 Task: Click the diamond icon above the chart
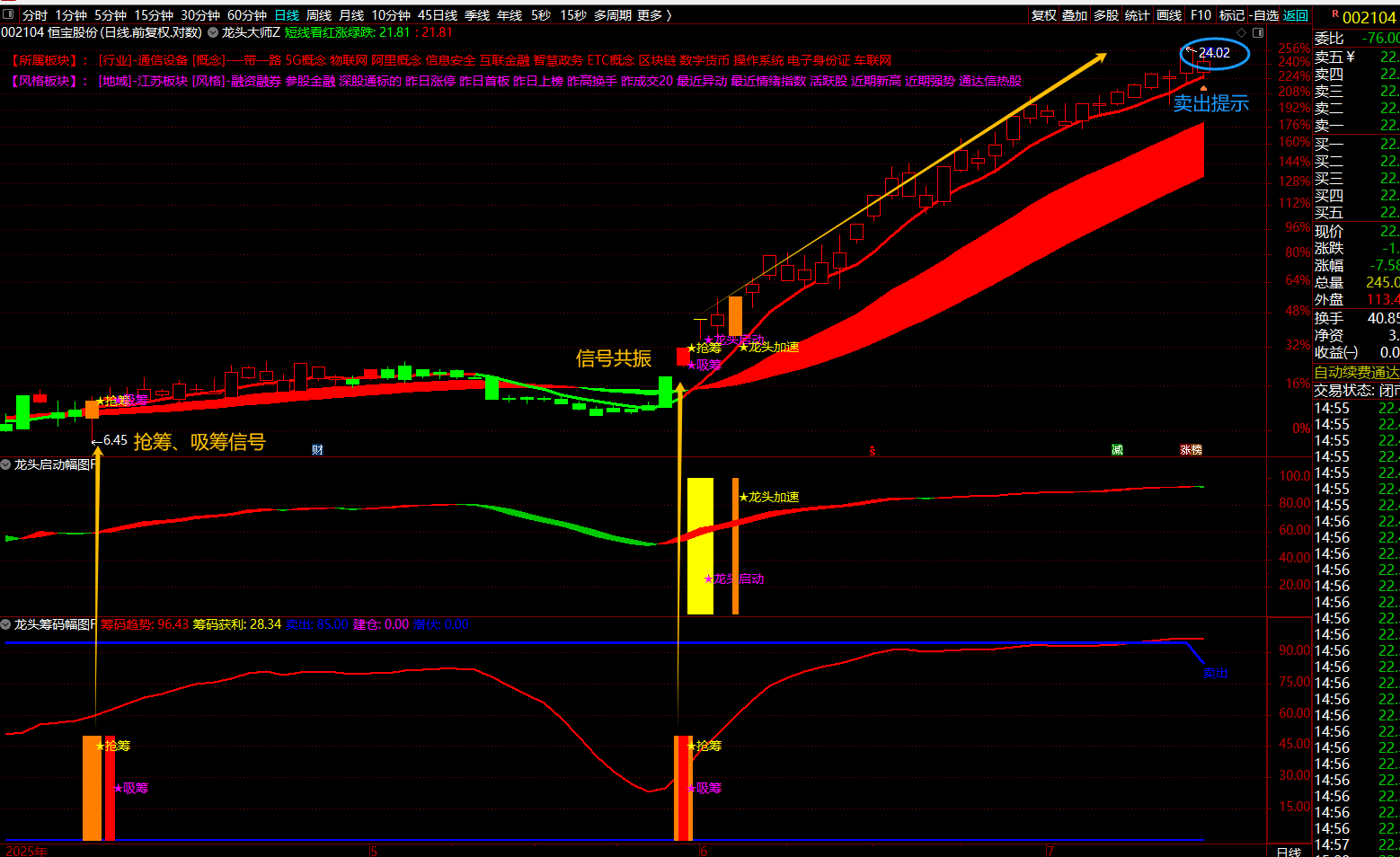click(1242, 32)
